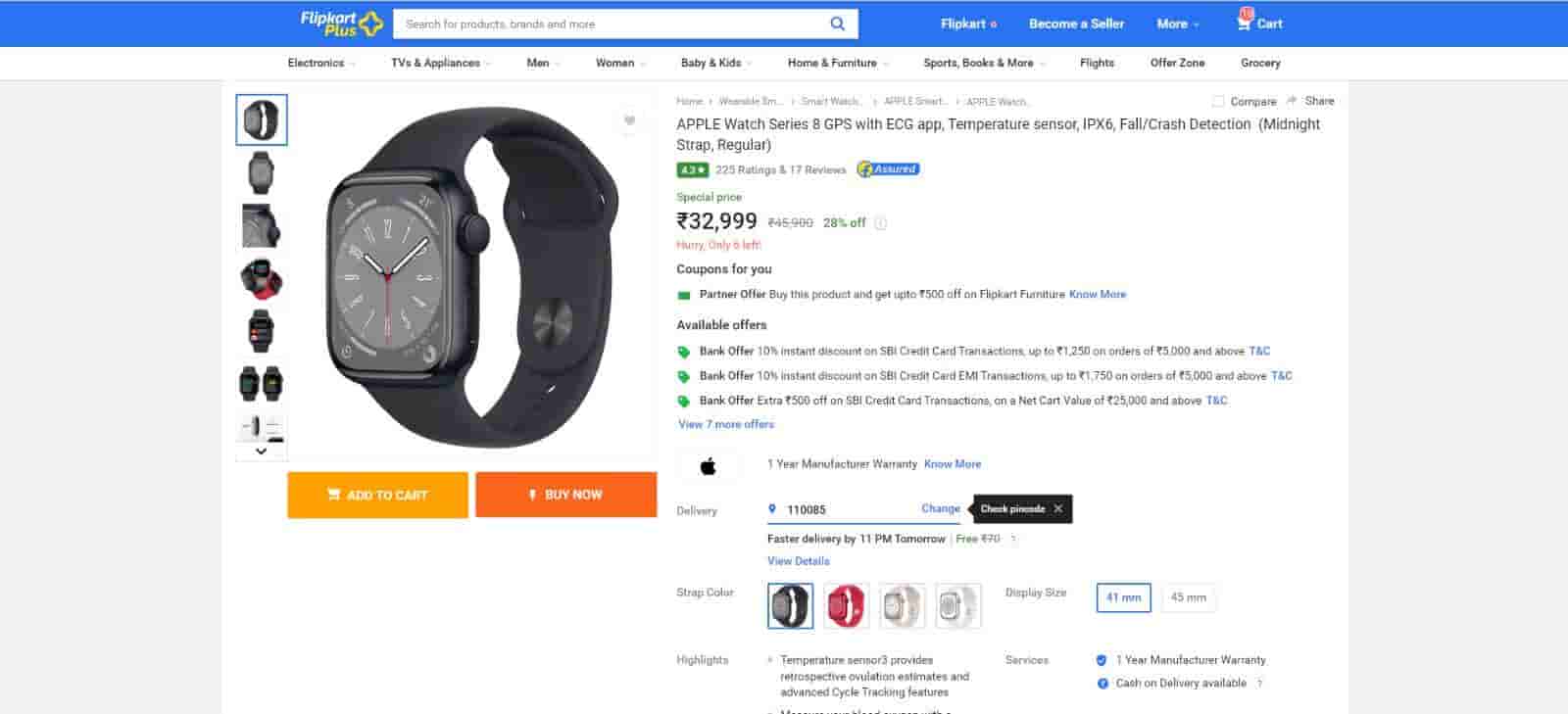Image resolution: width=1568 pixels, height=714 pixels.
Task: Close the Check pincode tooltip
Action: click(1057, 509)
